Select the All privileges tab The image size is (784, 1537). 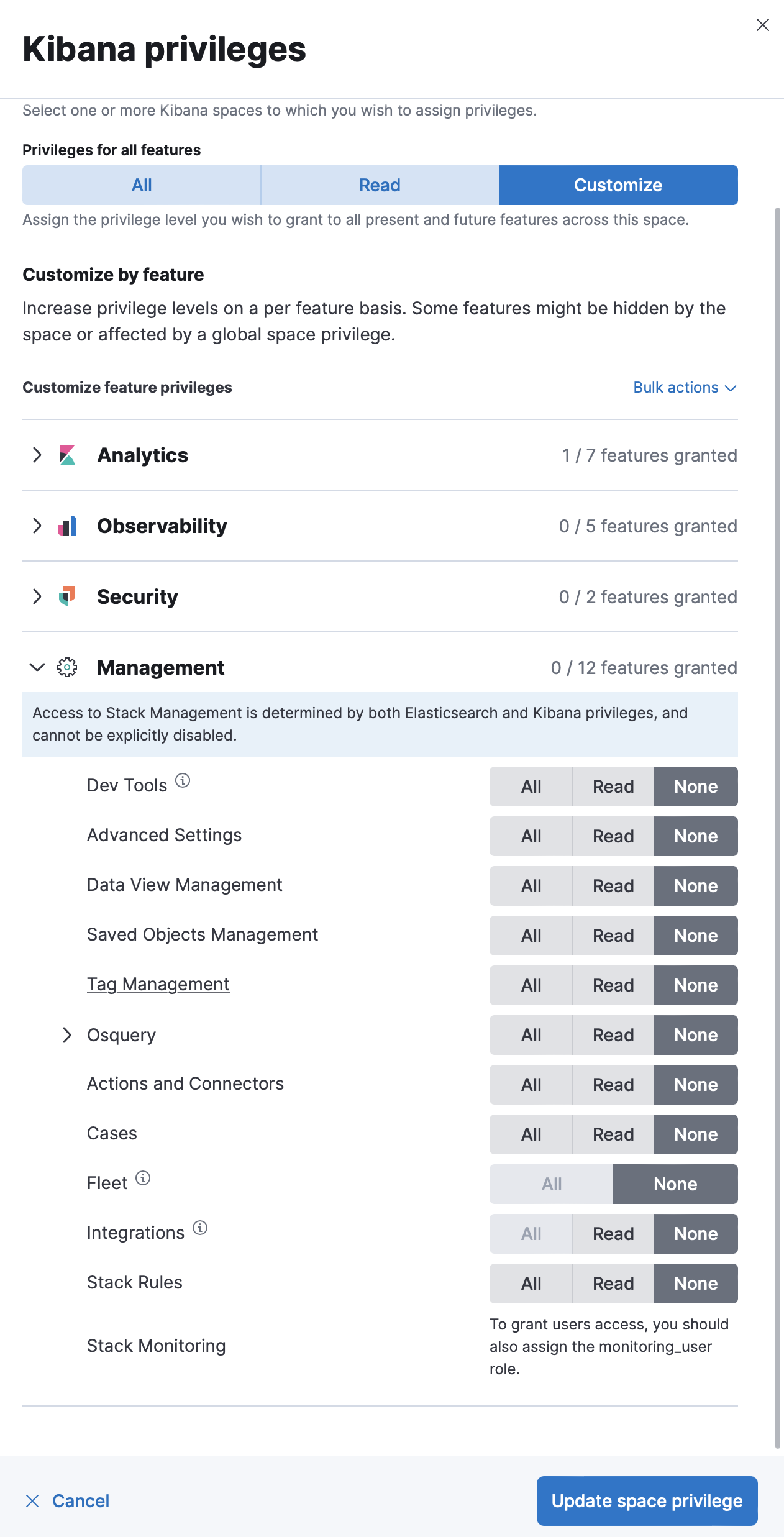[141, 185]
